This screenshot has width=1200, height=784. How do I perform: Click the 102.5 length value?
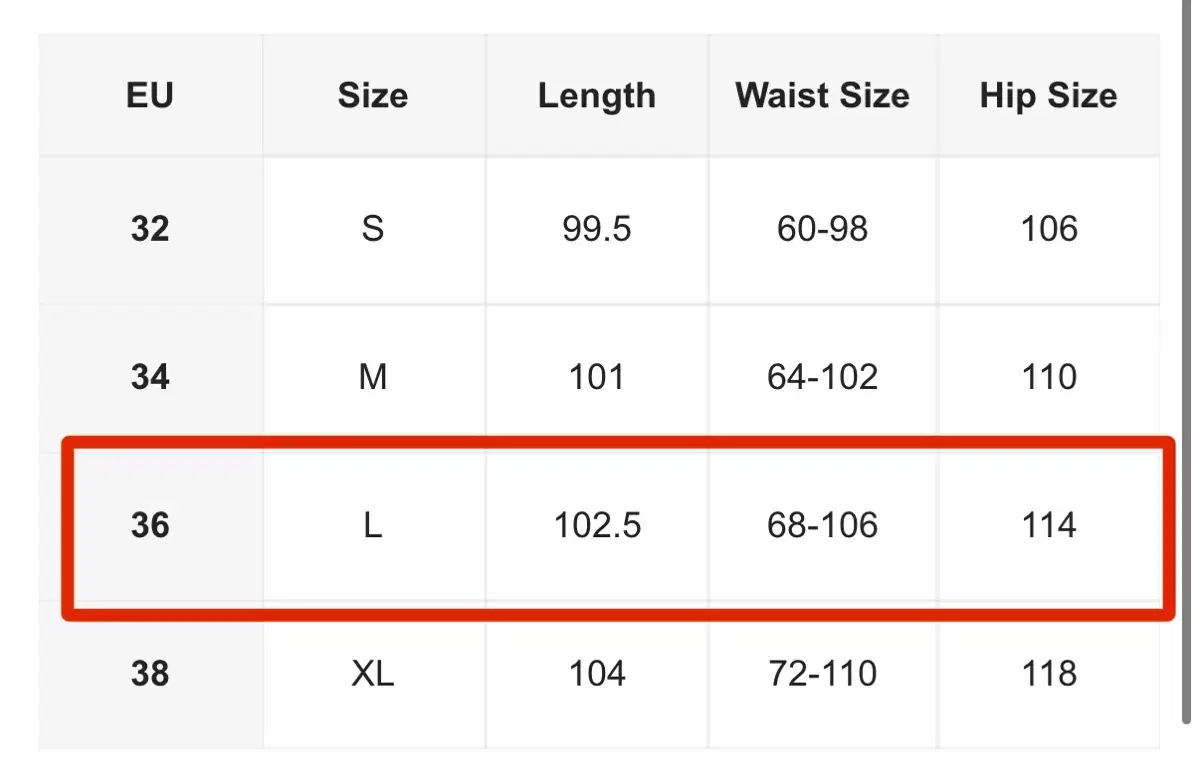coord(597,525)
